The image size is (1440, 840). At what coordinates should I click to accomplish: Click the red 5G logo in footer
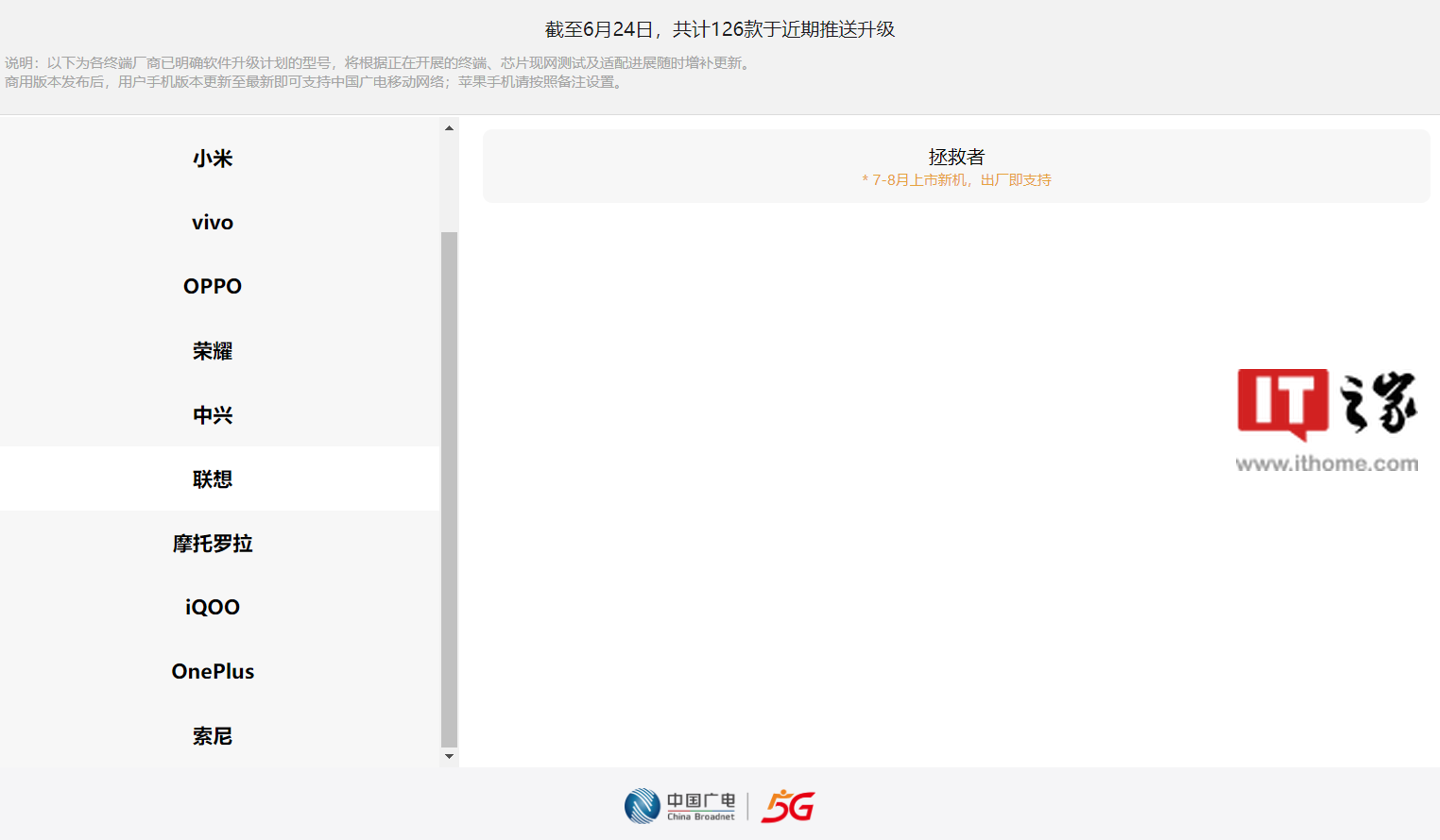pos(787,806)
